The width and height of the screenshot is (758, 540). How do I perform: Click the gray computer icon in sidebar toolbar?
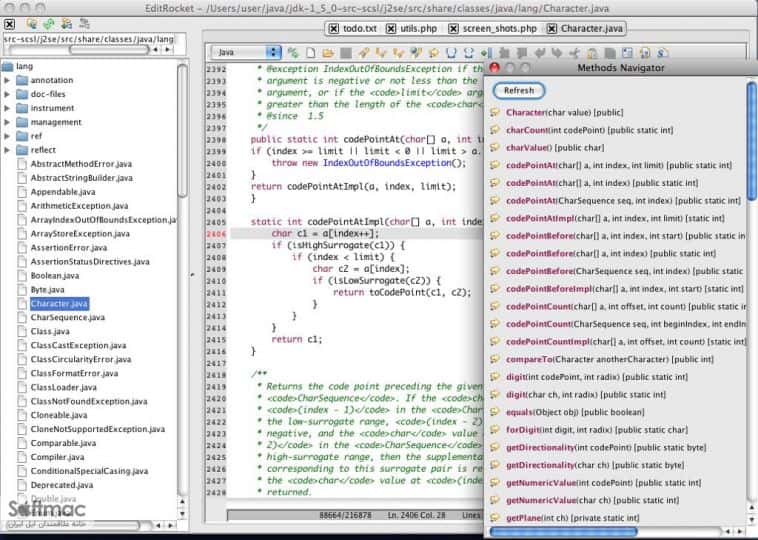[84, 23]
